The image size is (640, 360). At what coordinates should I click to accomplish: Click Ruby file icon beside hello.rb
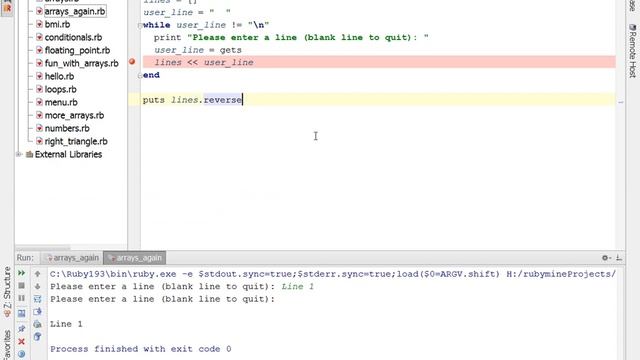pyautogui.click(x=39, y=76)
